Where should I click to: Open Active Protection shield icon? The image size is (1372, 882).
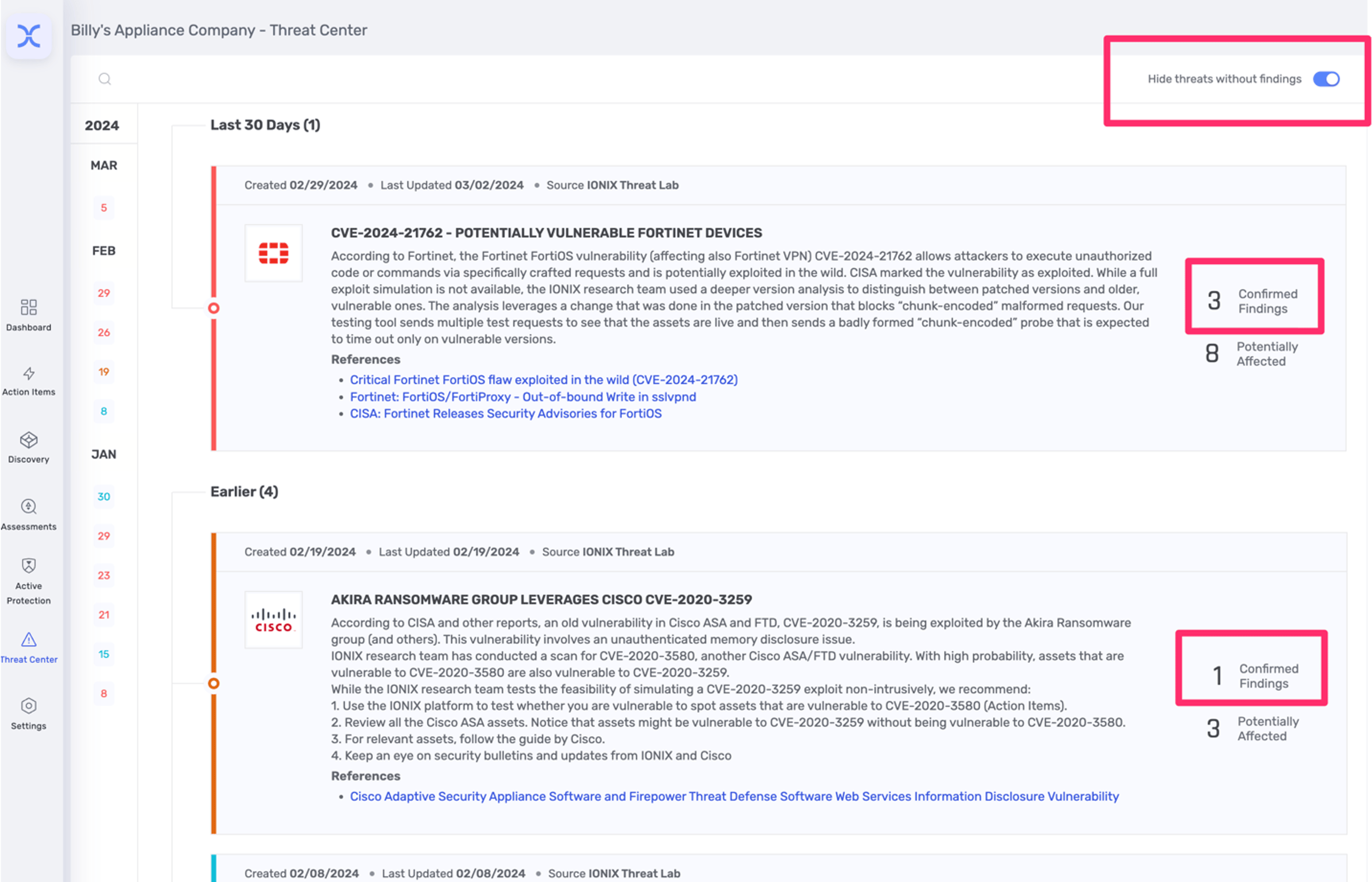29,567
